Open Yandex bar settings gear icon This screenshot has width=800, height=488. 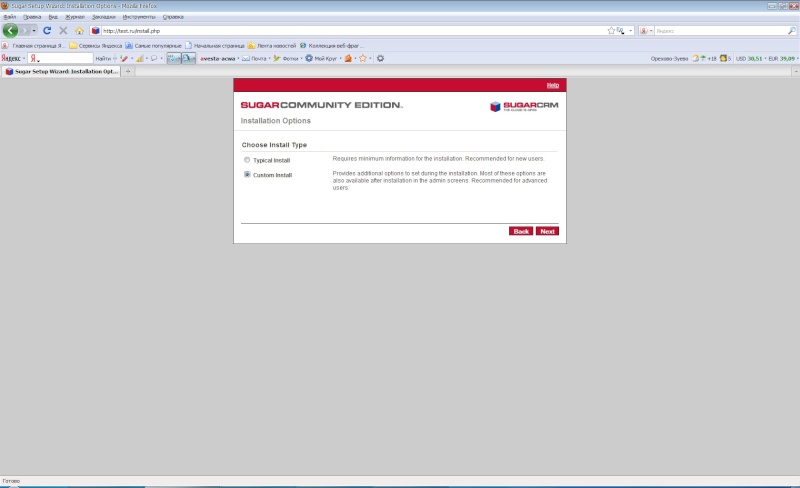[x=380, y=58]
